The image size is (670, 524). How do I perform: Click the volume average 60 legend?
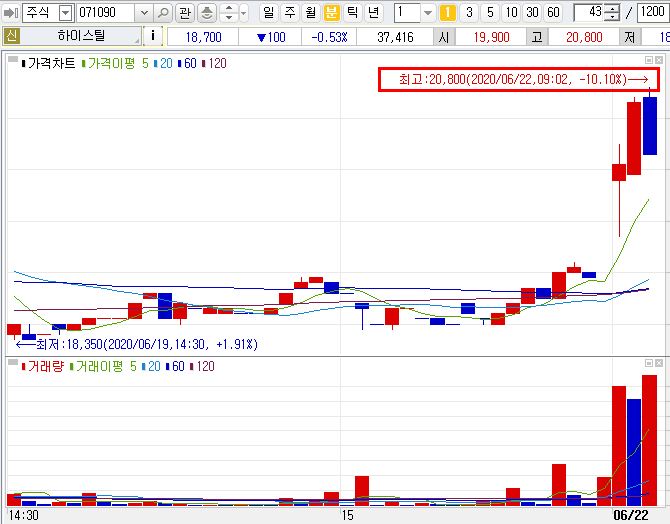(175, 366)
